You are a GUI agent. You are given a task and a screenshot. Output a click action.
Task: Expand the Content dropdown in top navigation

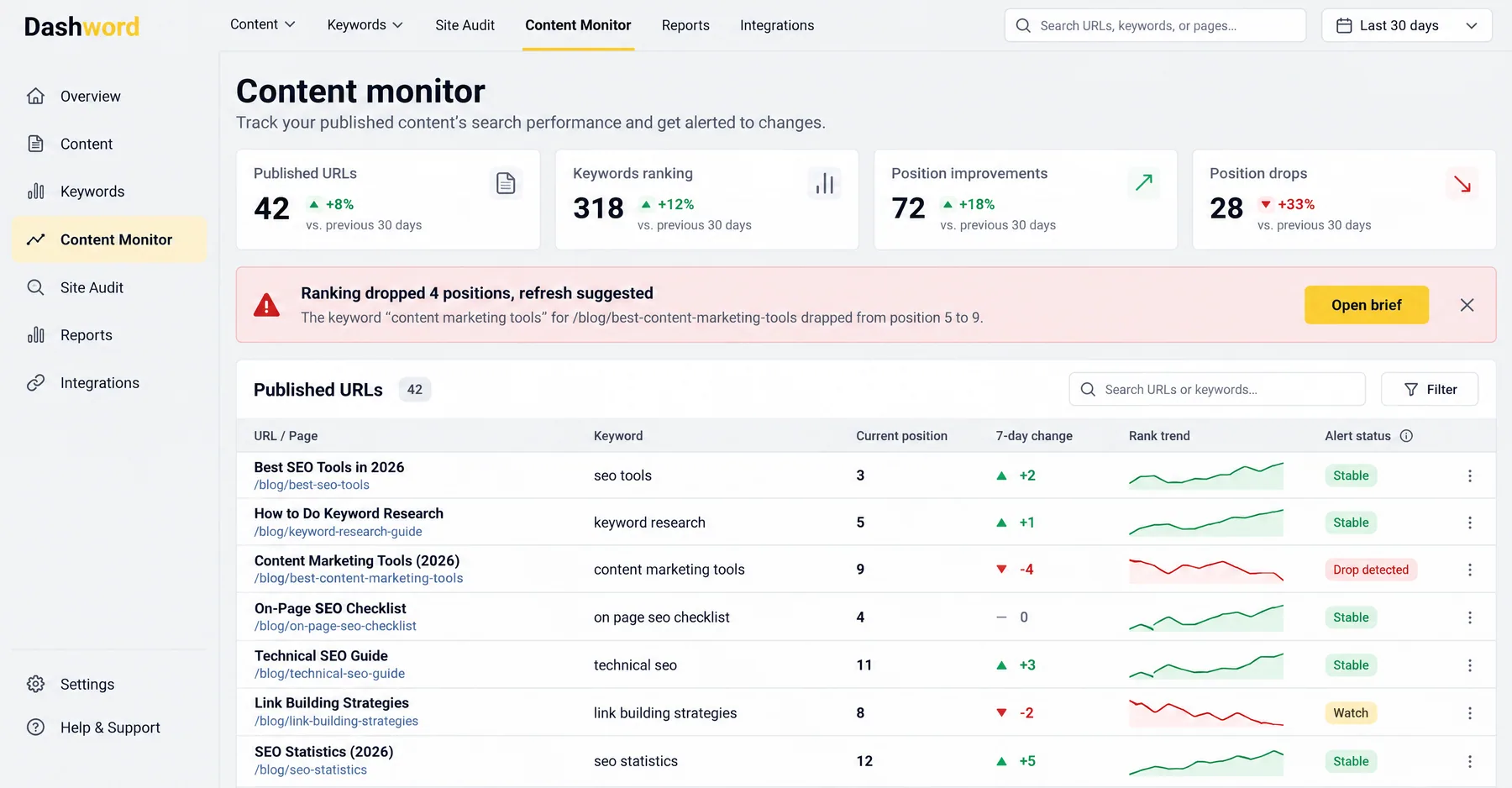[x=263, y=24]
